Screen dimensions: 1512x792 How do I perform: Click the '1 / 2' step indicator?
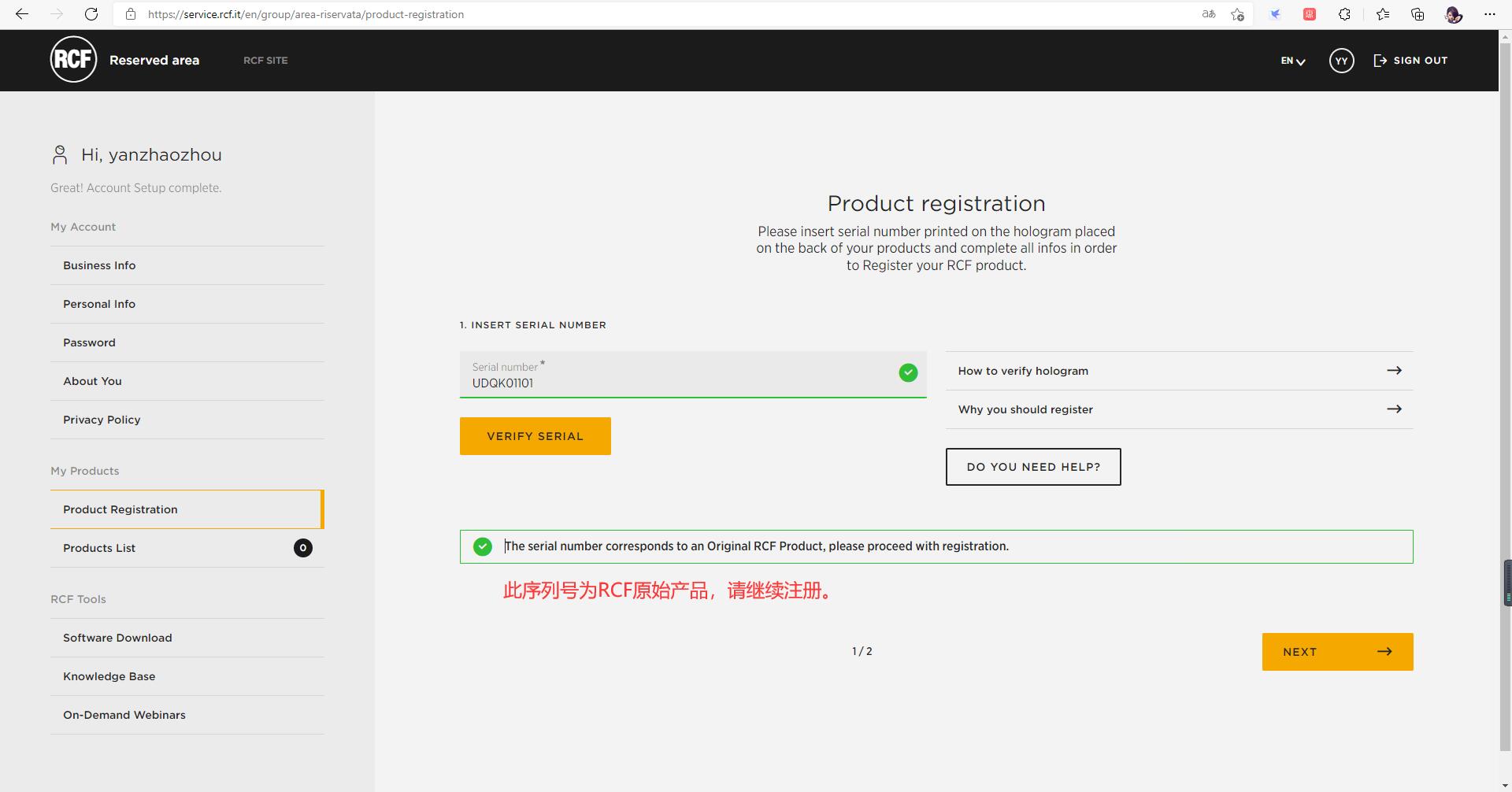point(862,652)
